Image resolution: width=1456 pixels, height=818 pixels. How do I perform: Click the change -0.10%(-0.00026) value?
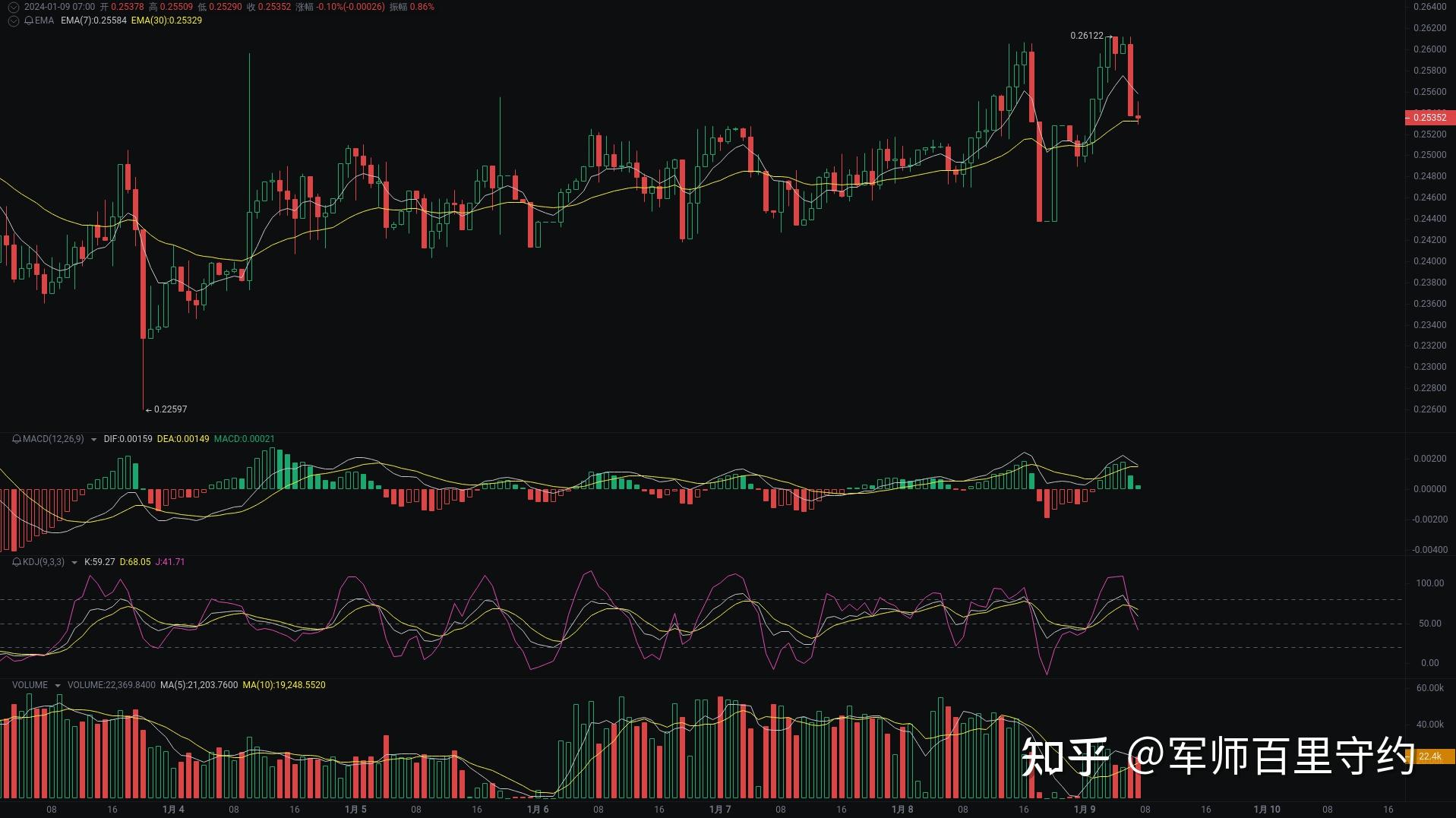[x=350, y=7]
